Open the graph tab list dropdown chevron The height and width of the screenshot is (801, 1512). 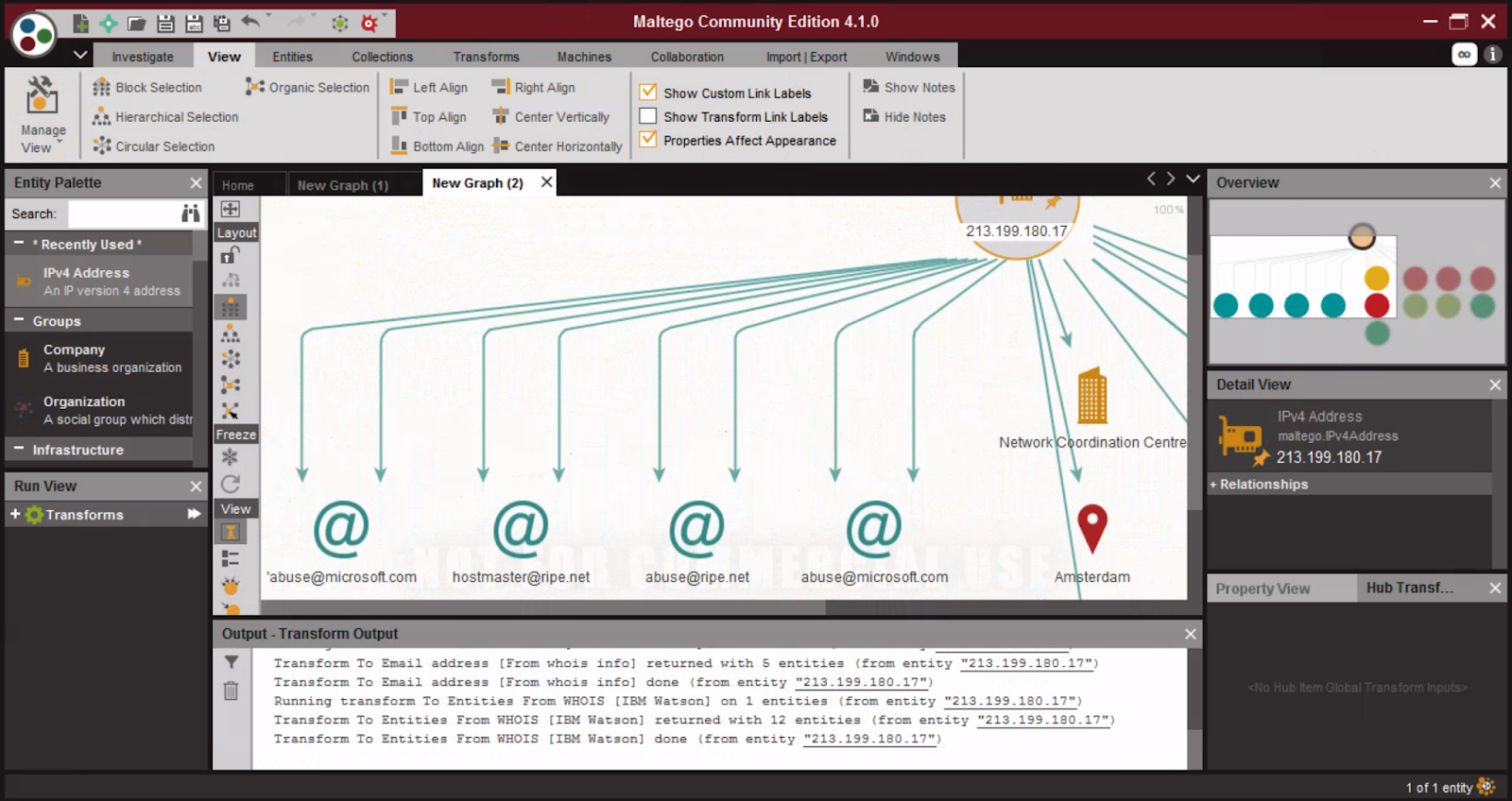click(x=1193, y=179)
